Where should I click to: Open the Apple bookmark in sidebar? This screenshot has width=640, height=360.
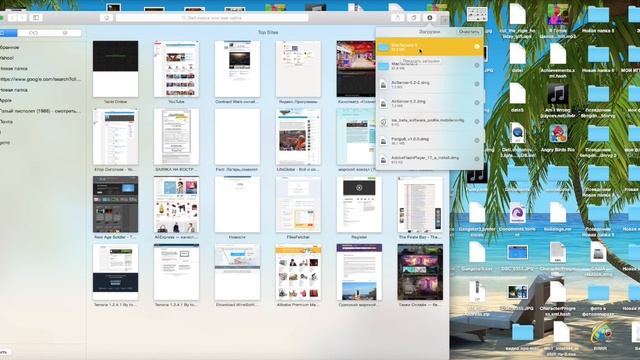pyautogui.click(x=6, y=100)
